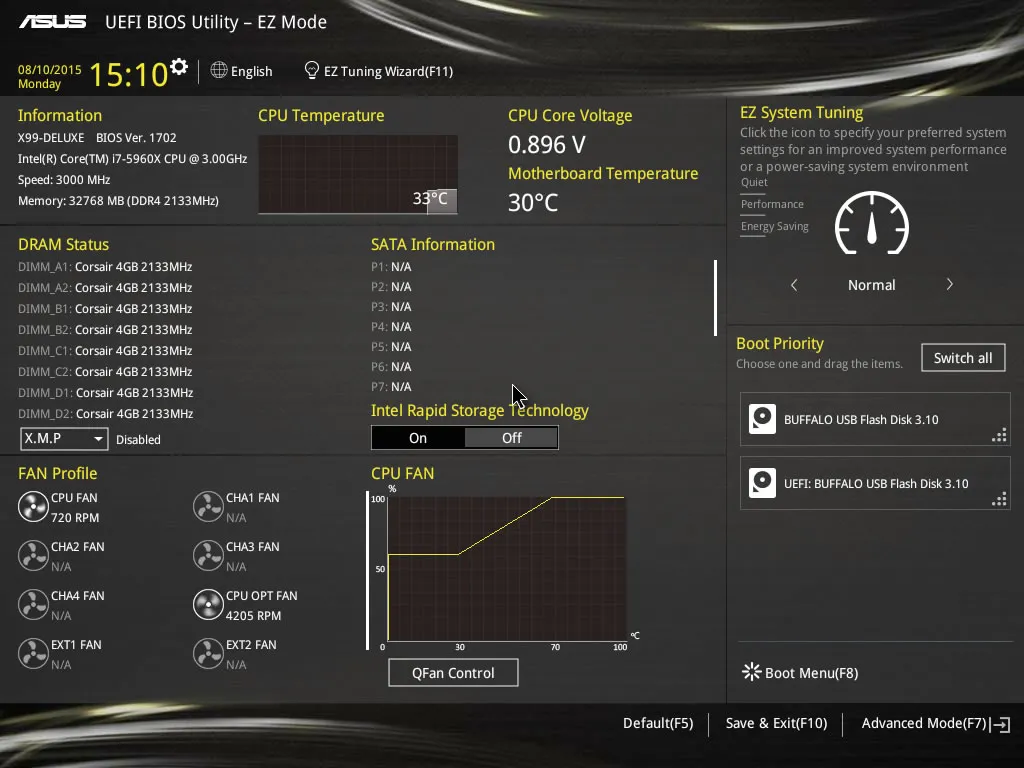Click the SATA Information scrollbar

[x=716, y=298]
